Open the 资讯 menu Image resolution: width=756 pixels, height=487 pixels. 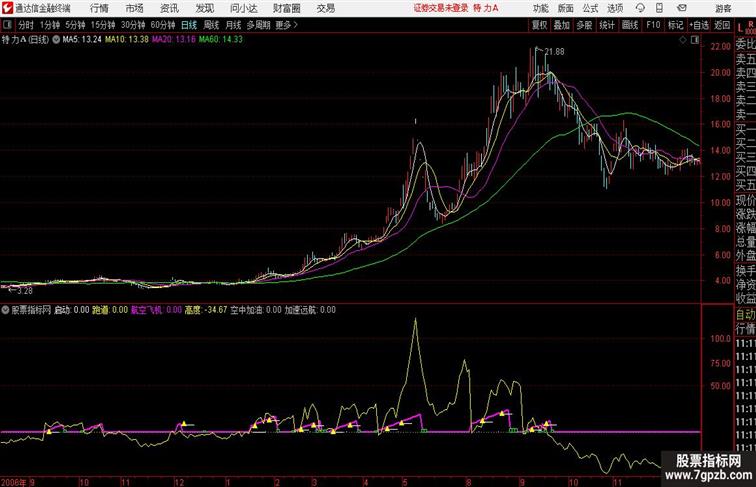click(169, 8)
